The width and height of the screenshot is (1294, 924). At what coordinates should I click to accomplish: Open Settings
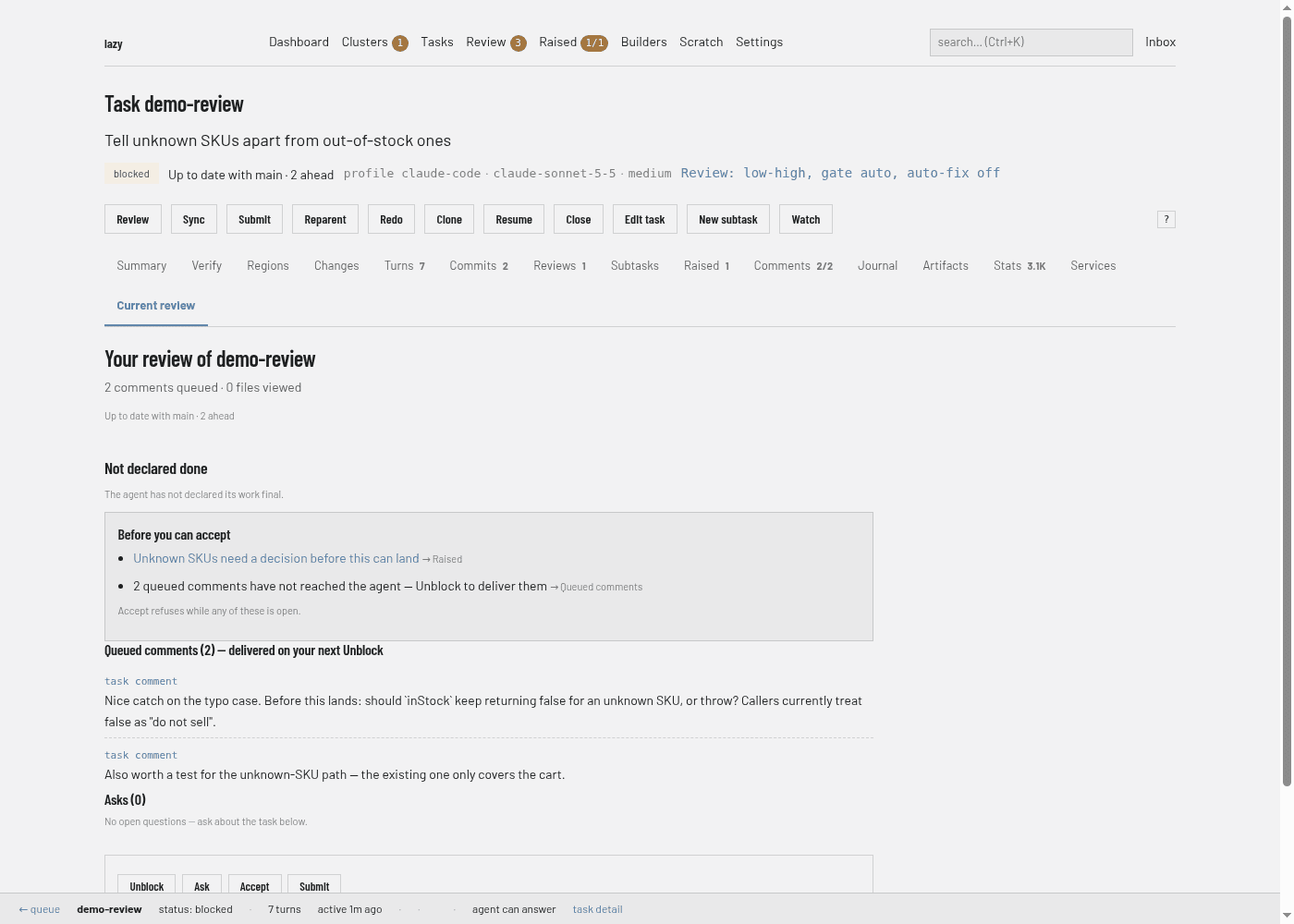tap(759, 42)
